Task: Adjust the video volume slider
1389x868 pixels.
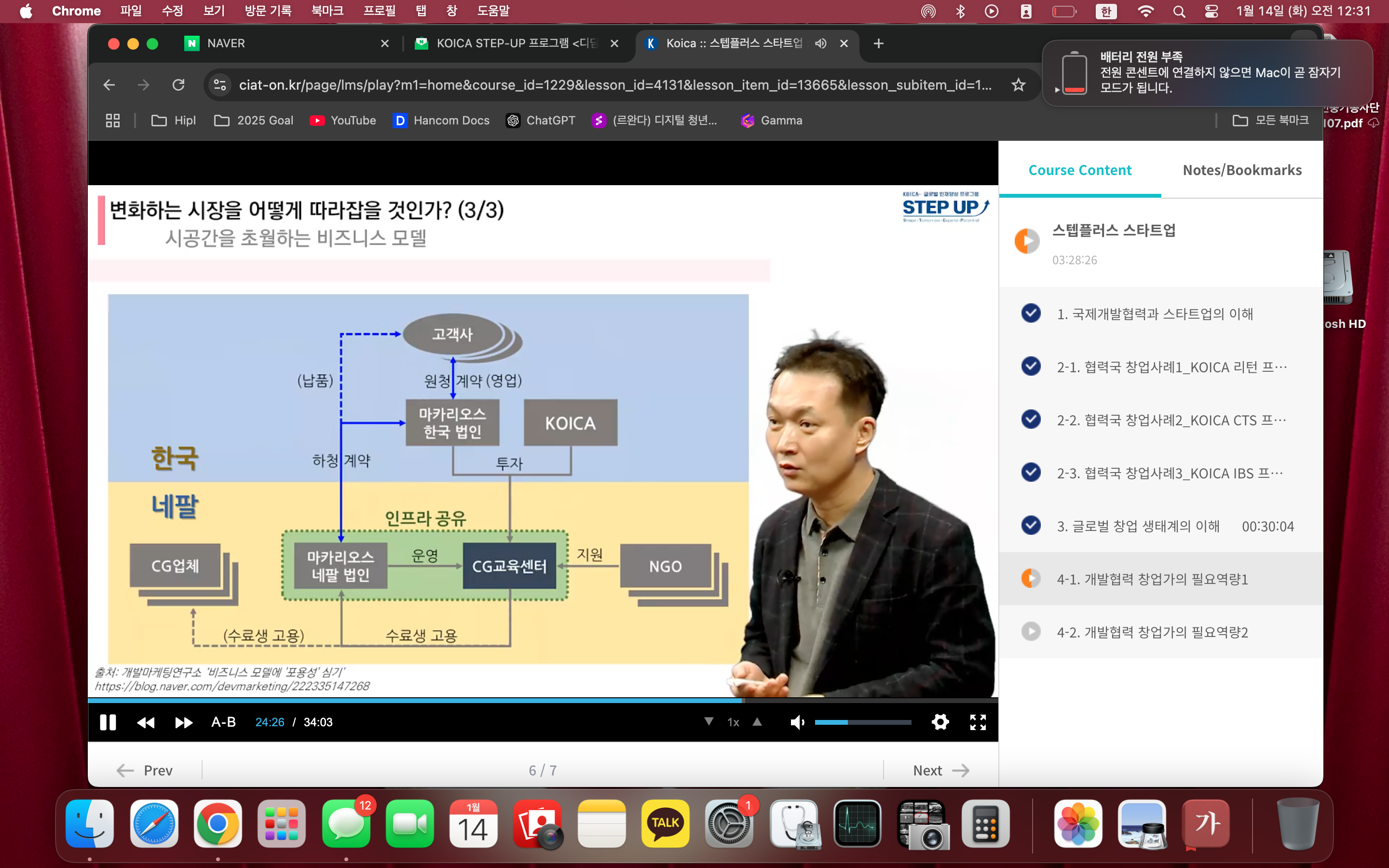Action: click(x=862, y=722)
